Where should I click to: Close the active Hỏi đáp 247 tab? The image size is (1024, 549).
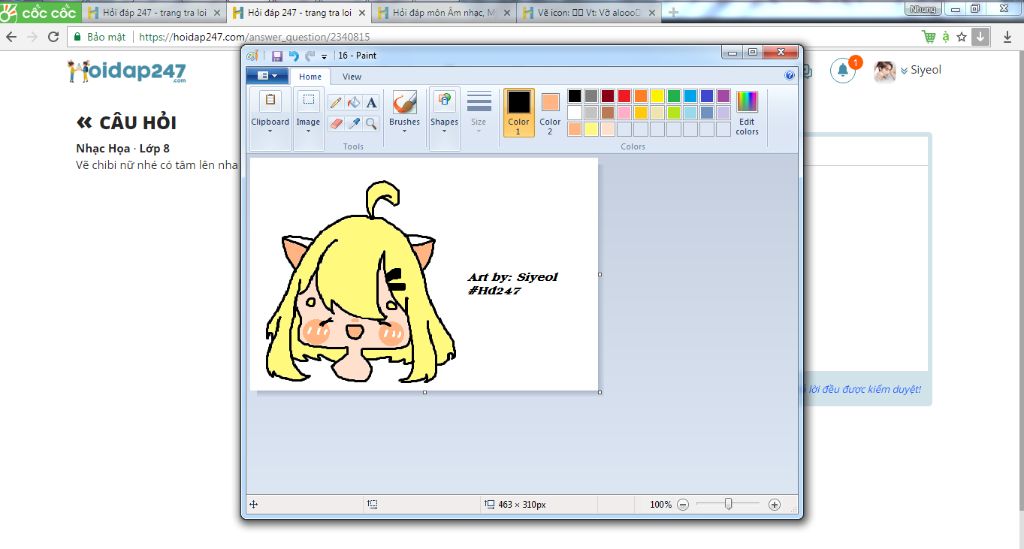[x=362, y=12]
